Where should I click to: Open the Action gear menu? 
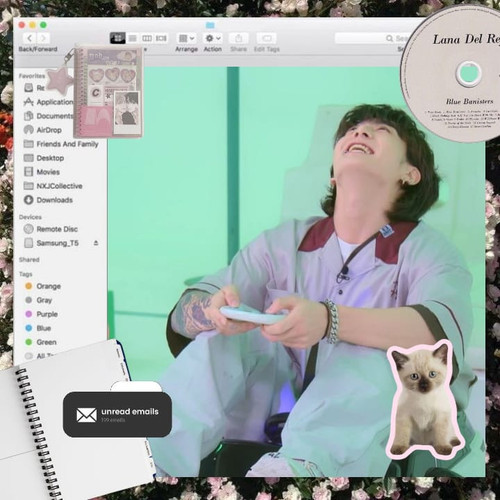[213, 38]
